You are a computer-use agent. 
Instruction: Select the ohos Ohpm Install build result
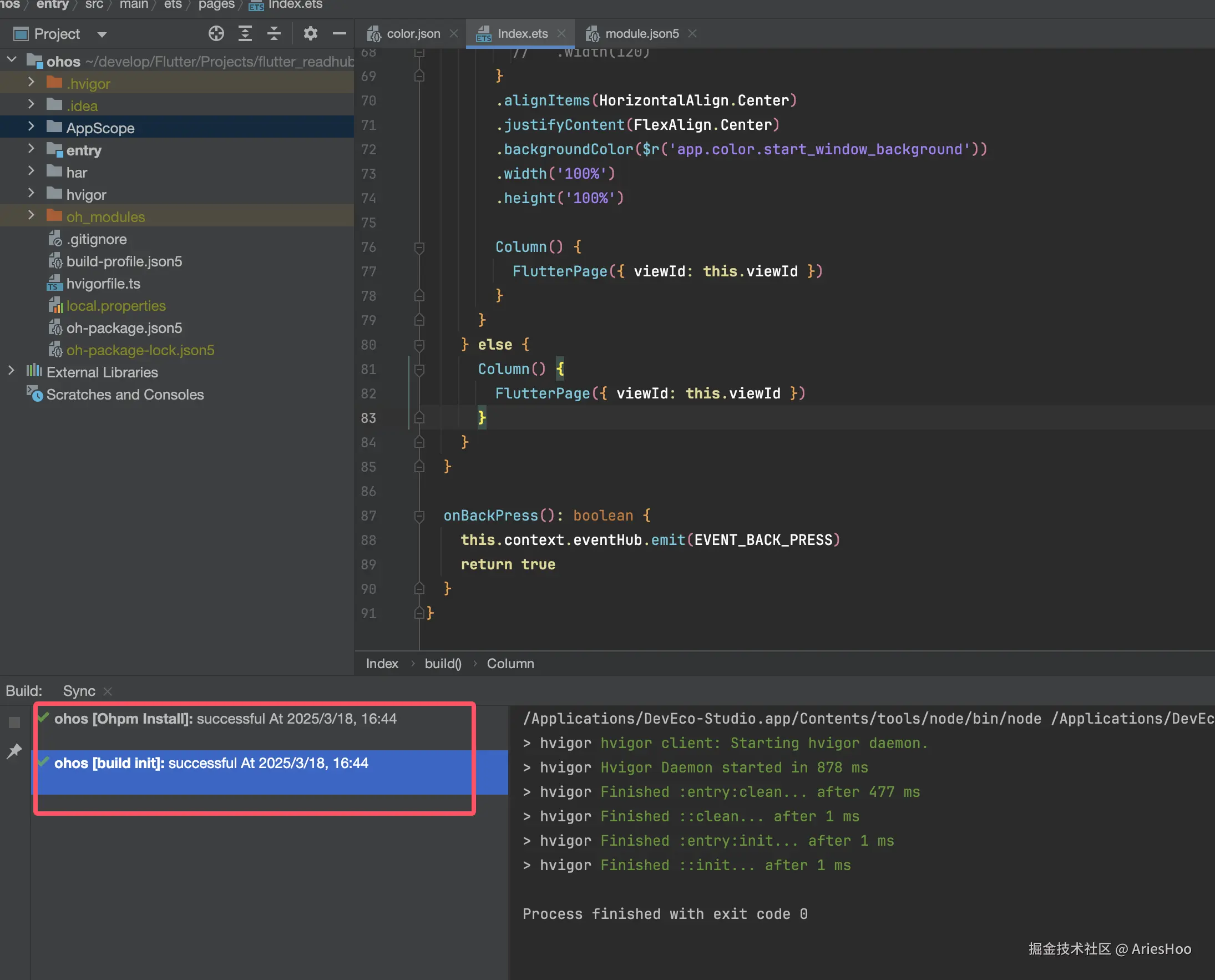[x=226, y=719]
